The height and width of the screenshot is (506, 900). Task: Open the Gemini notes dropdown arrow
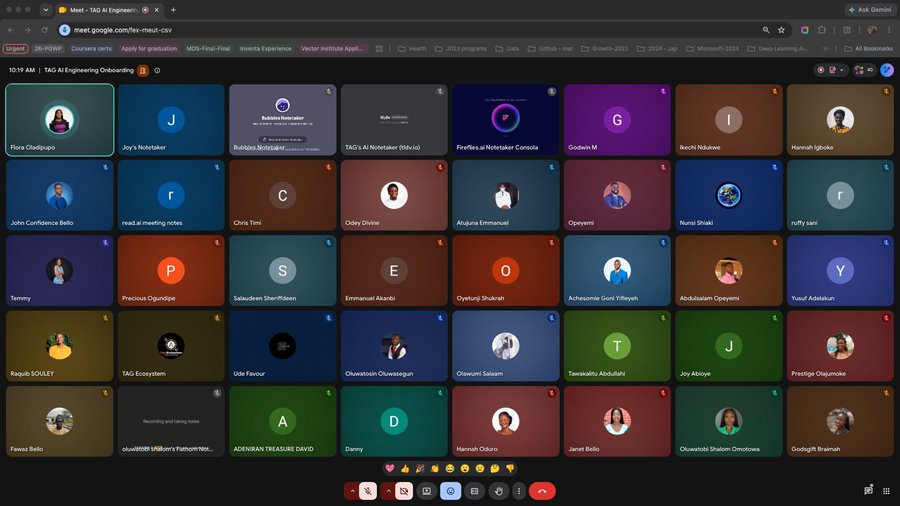(842, 70)
